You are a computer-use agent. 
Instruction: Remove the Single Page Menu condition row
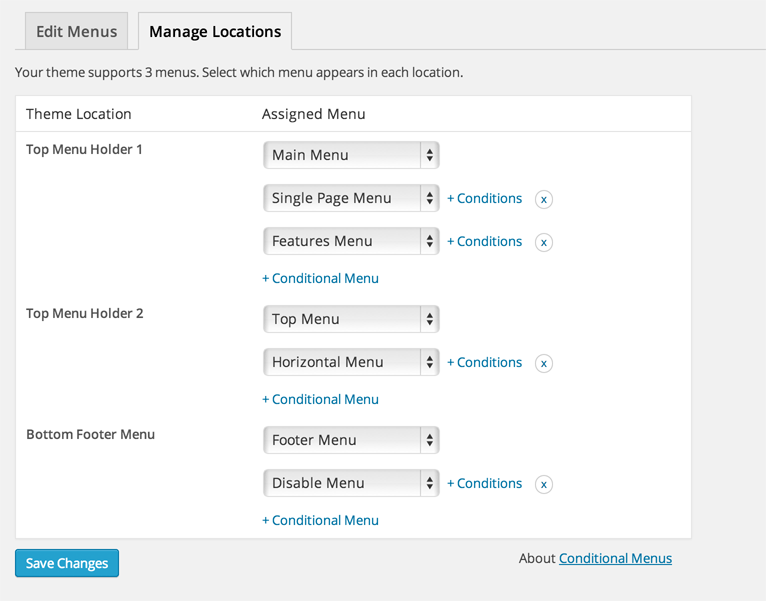(544, 199)
